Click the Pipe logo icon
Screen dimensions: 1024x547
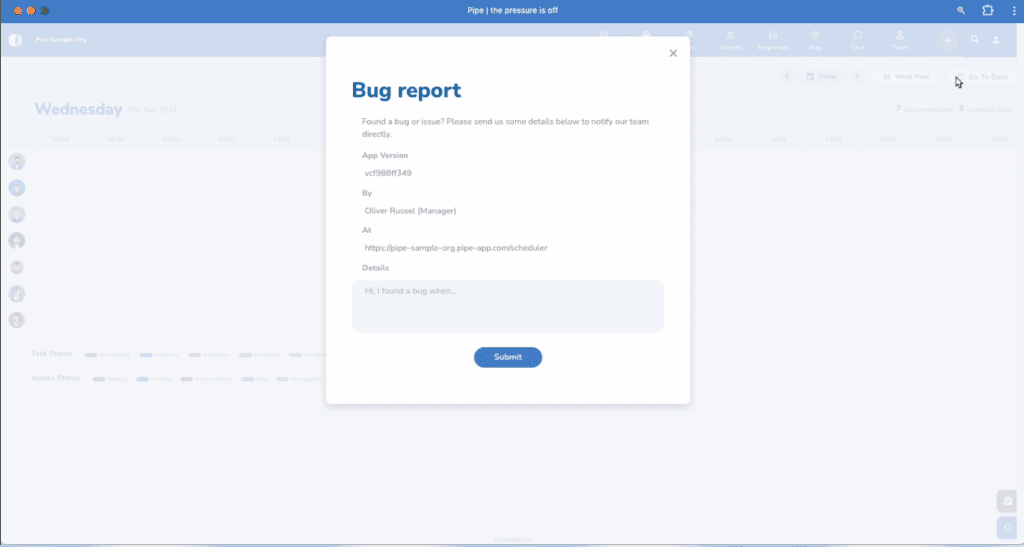point(15,40)
